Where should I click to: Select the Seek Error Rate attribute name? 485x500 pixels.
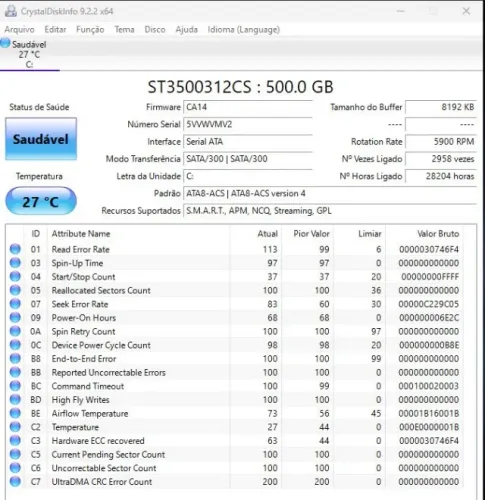(80, 304)
